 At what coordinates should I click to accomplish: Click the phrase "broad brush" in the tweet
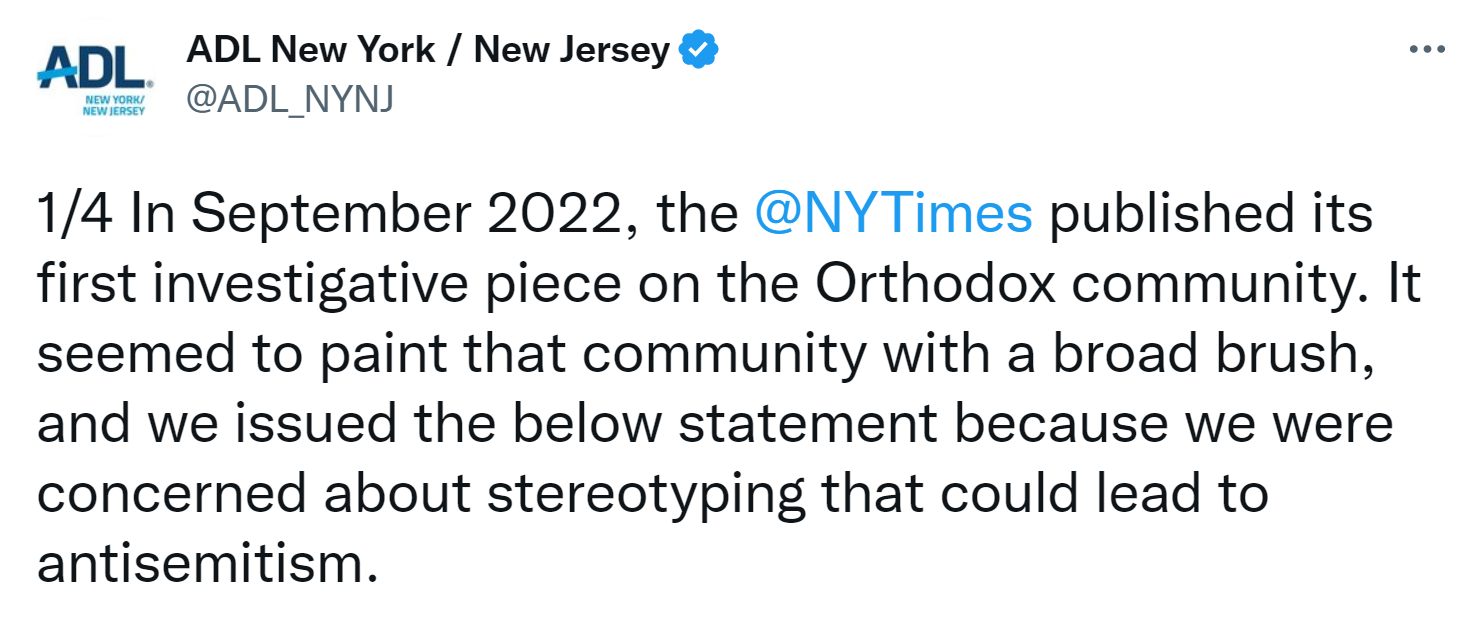pyautogui.click(x=1205, y=355)
